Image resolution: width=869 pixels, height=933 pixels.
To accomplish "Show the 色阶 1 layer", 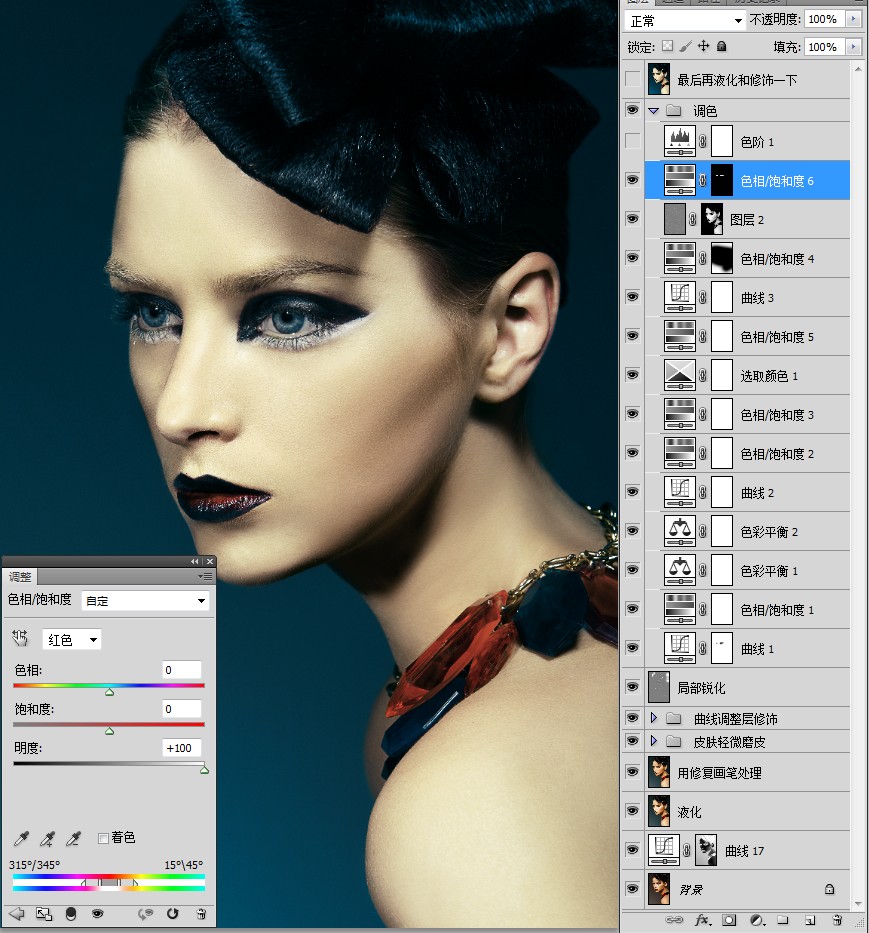I will pos(633,141).
